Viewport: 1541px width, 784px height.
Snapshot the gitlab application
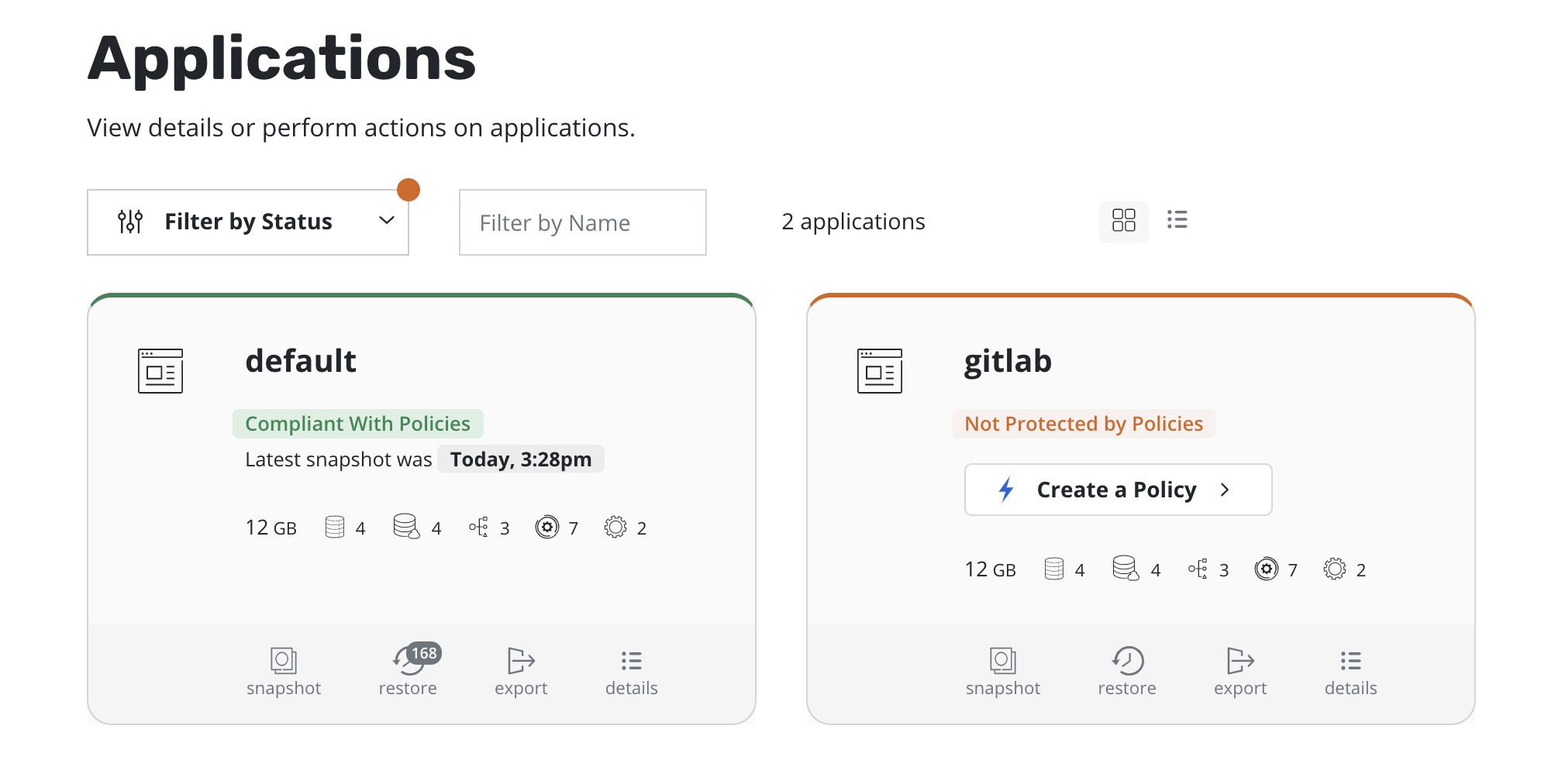tap(1003, 670)
